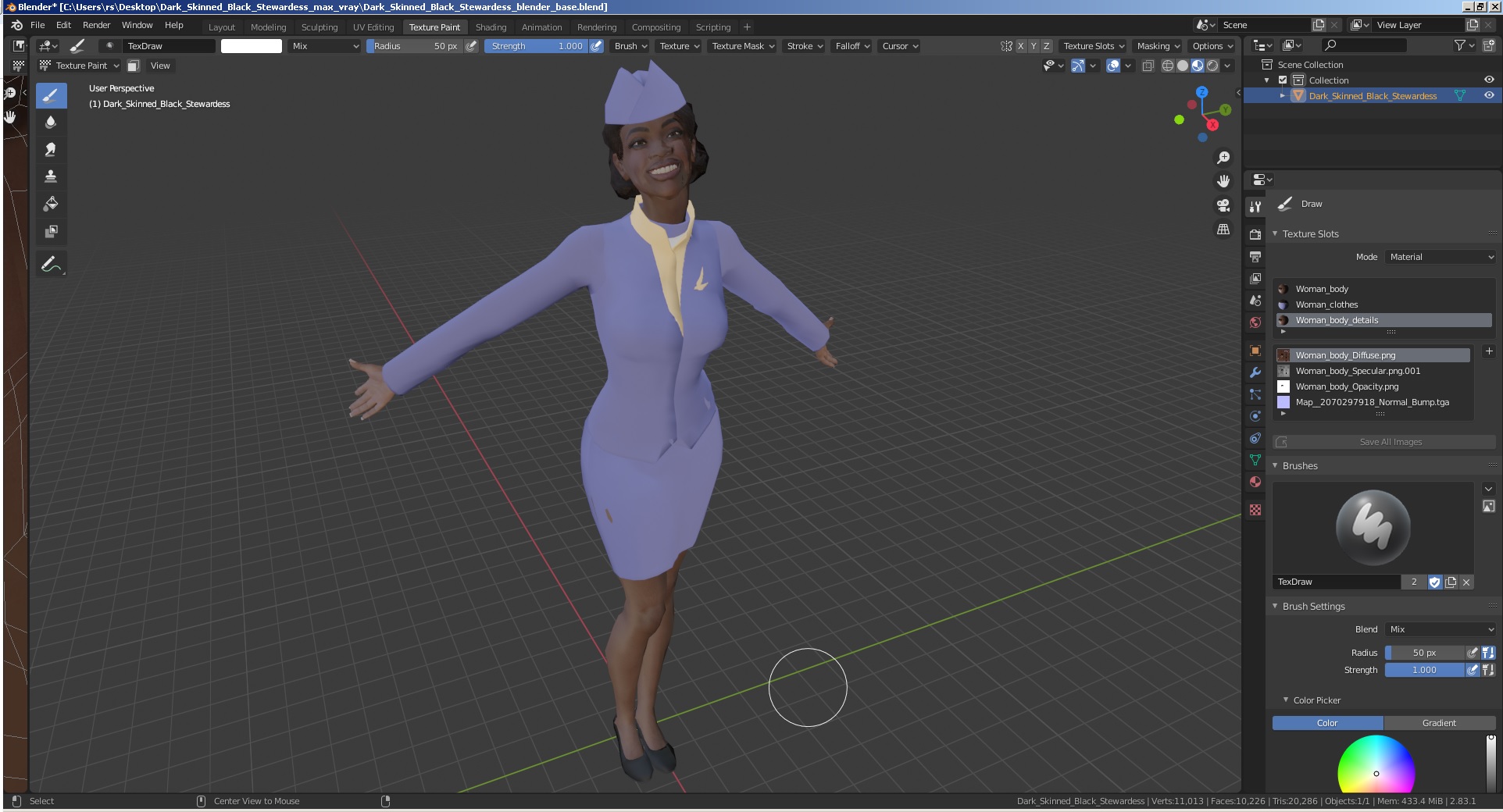Select the Soften tool

click(x=51, y=123)
